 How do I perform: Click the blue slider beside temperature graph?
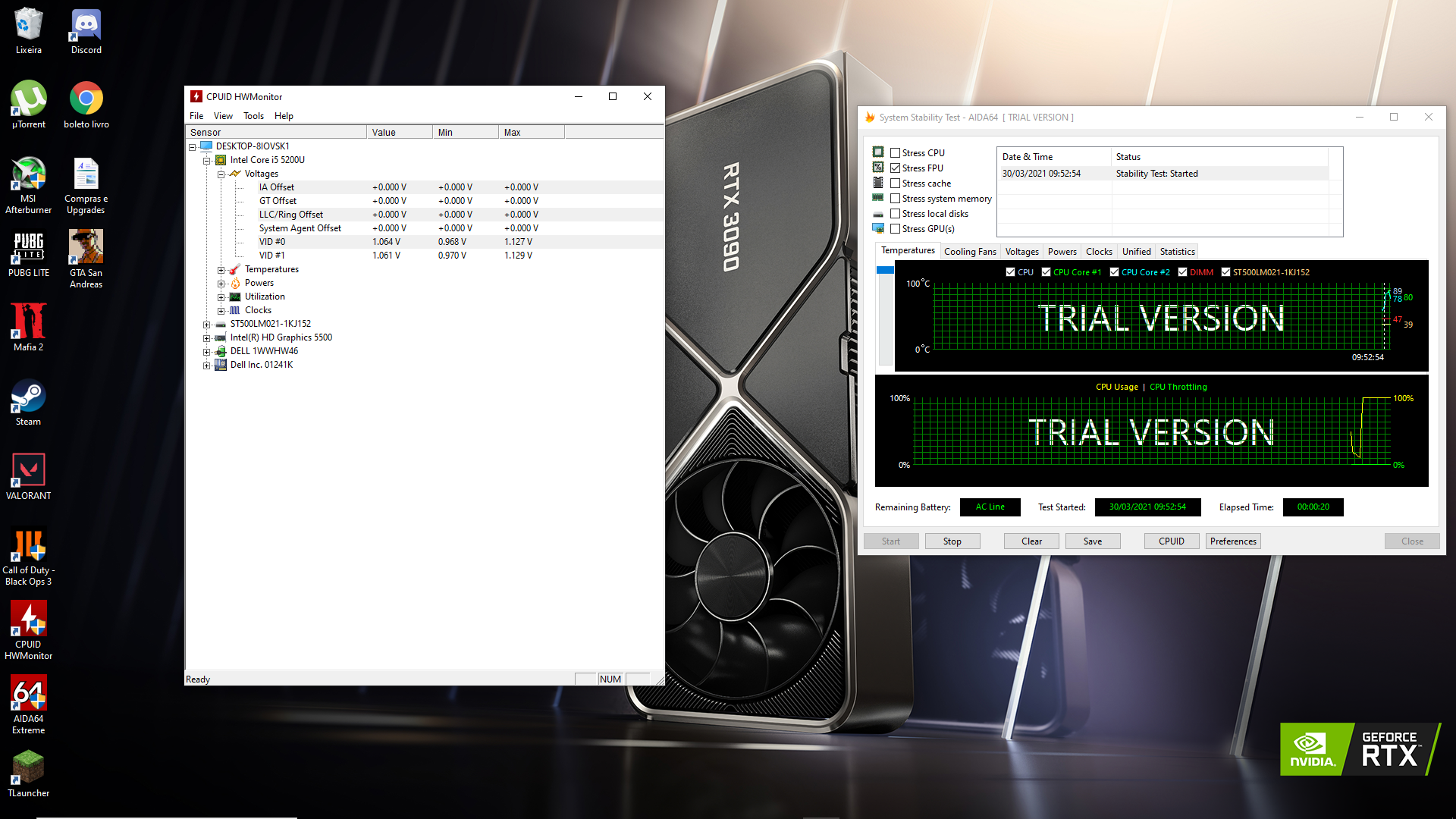coord(884,270)
